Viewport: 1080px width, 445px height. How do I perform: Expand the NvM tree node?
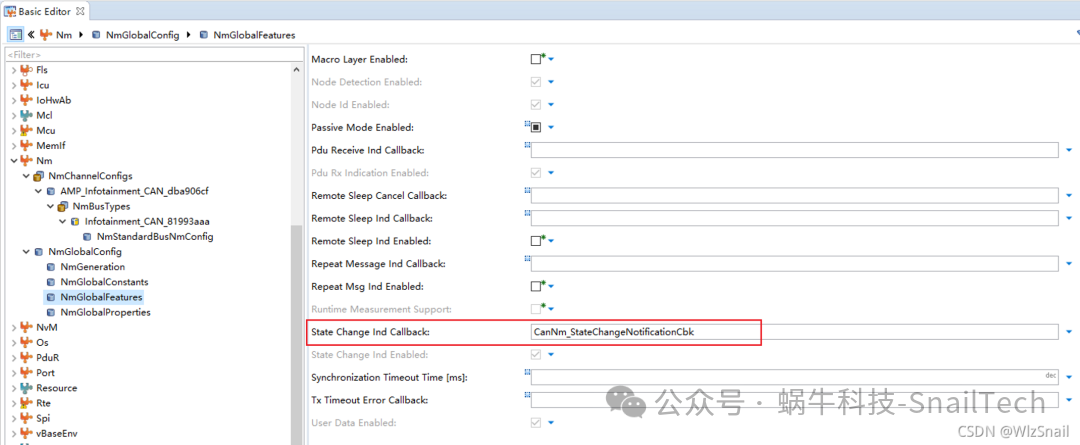[x=13, y=327]
